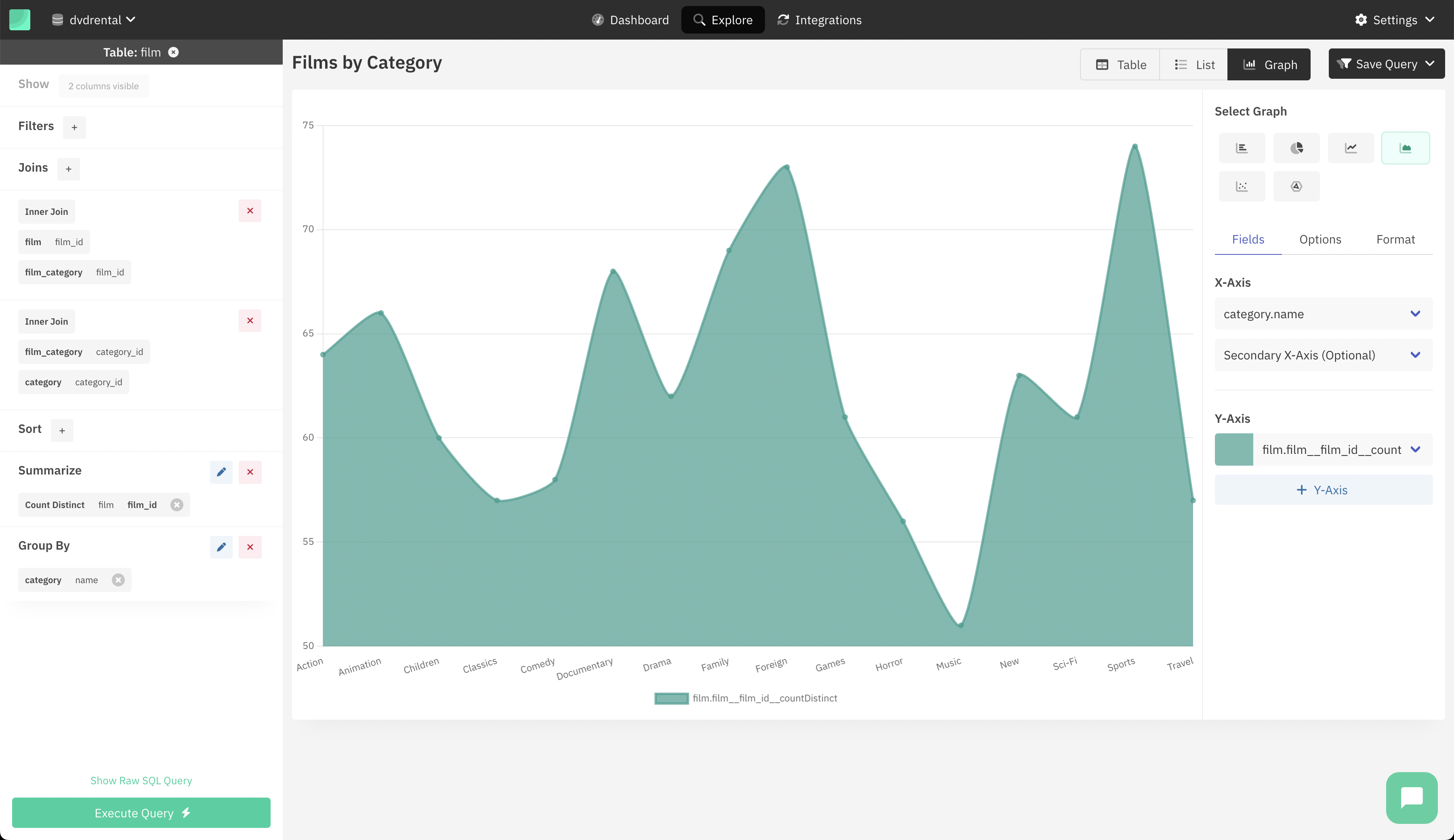Viewport: 1454px width, 840px height.
Task: Click the database icon beside dvdrental
Action: (x=57, y=20)
